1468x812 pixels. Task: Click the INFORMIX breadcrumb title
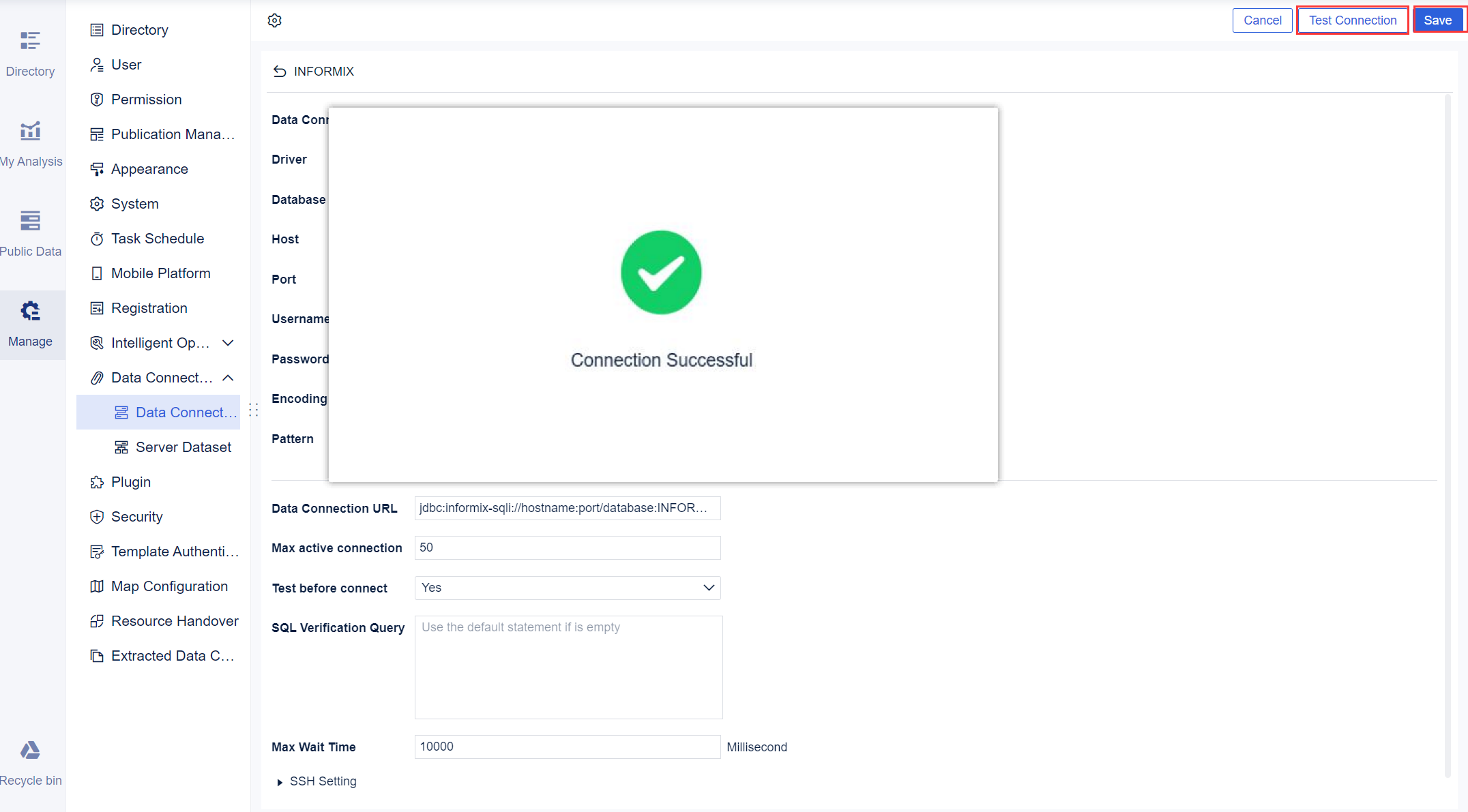324,72
